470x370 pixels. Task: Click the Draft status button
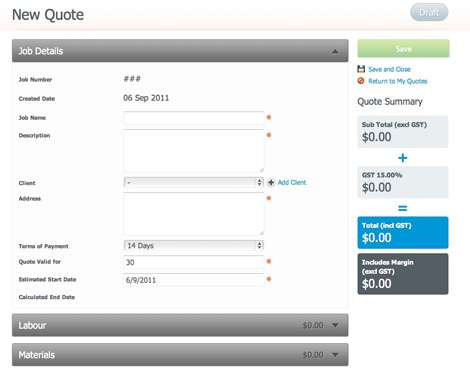click(x=429, y=13)
